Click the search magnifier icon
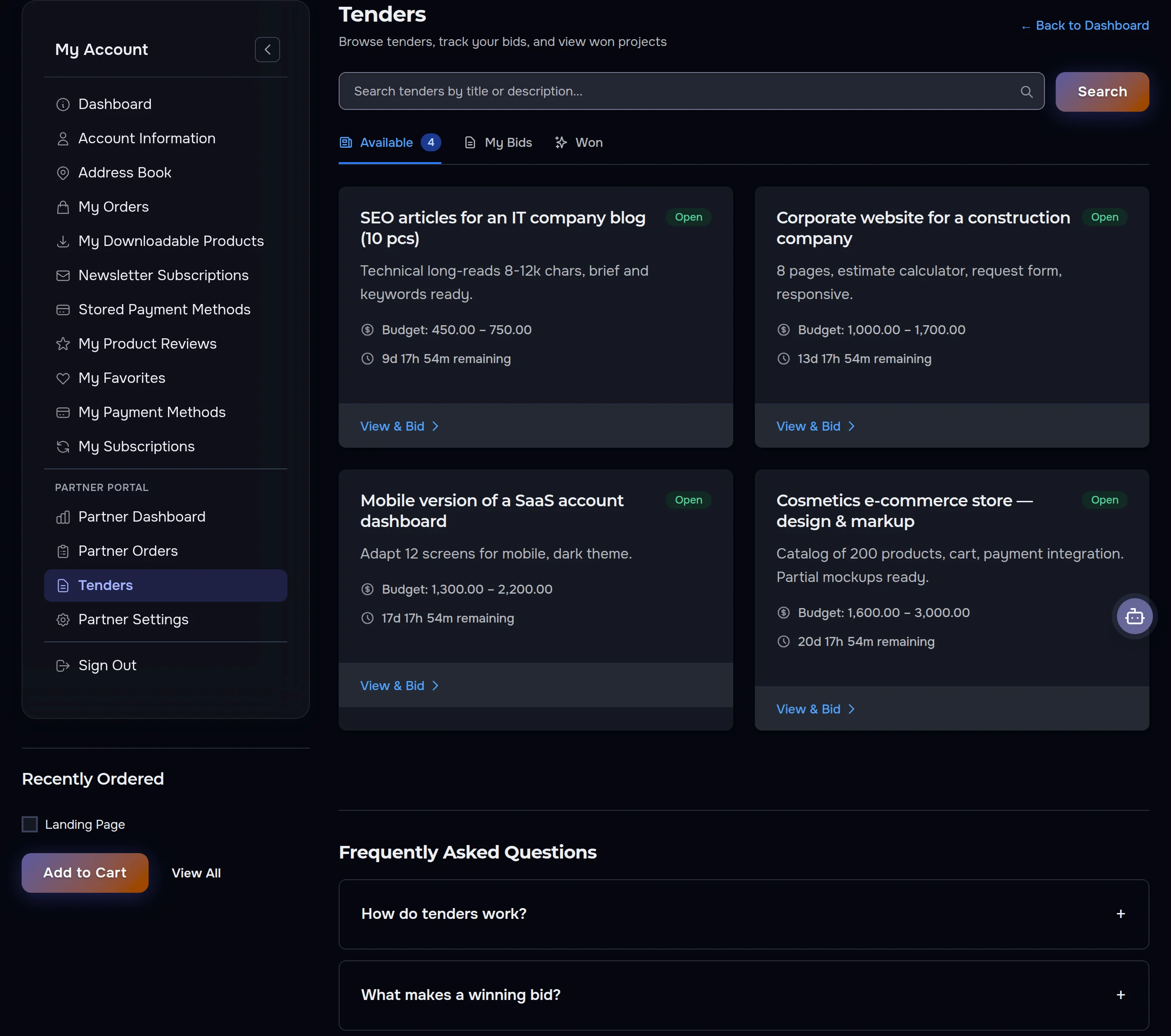 tap(1026, 92)
